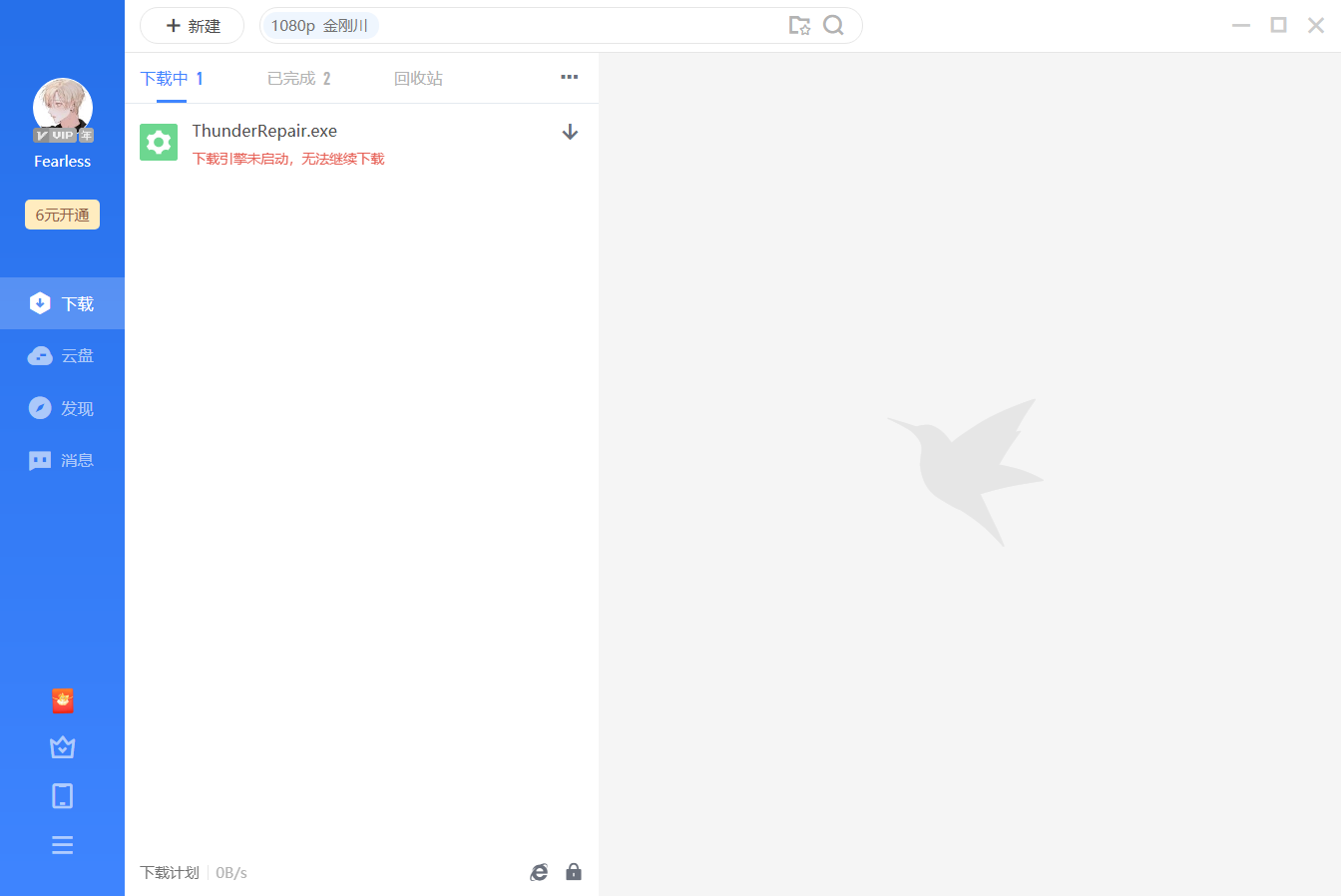Expand the three-dots more options menu

(569, 77)
